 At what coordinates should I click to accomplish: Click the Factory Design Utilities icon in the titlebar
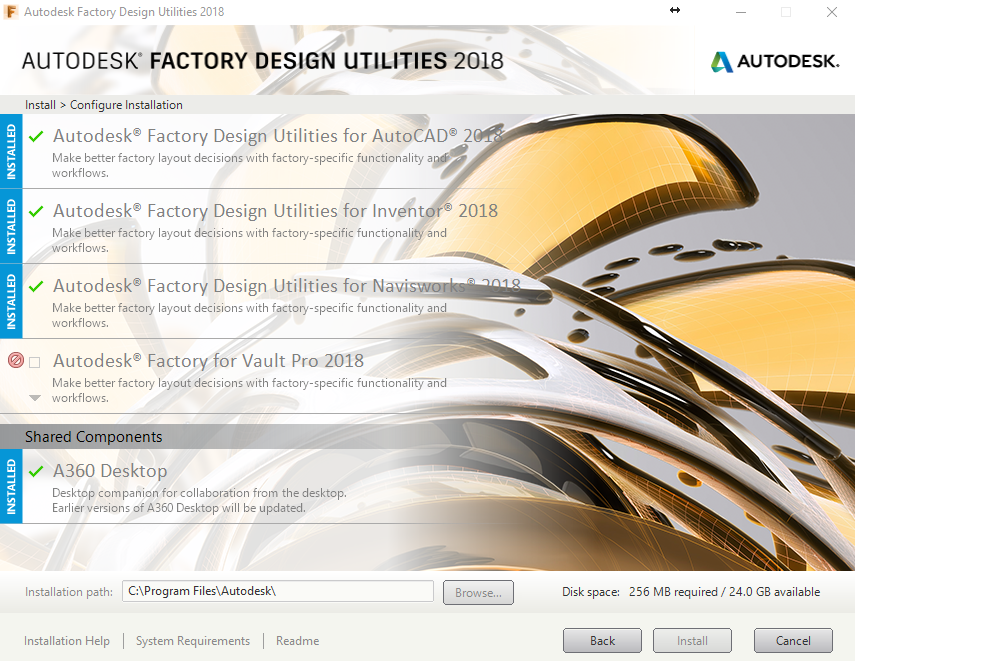(12, 12)
